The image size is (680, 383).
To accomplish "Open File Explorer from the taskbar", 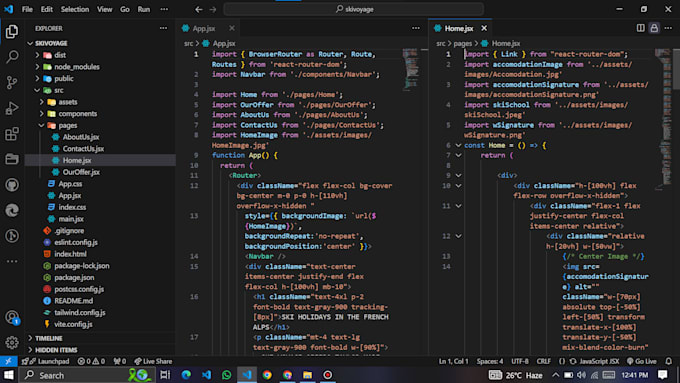I will 307,375.
